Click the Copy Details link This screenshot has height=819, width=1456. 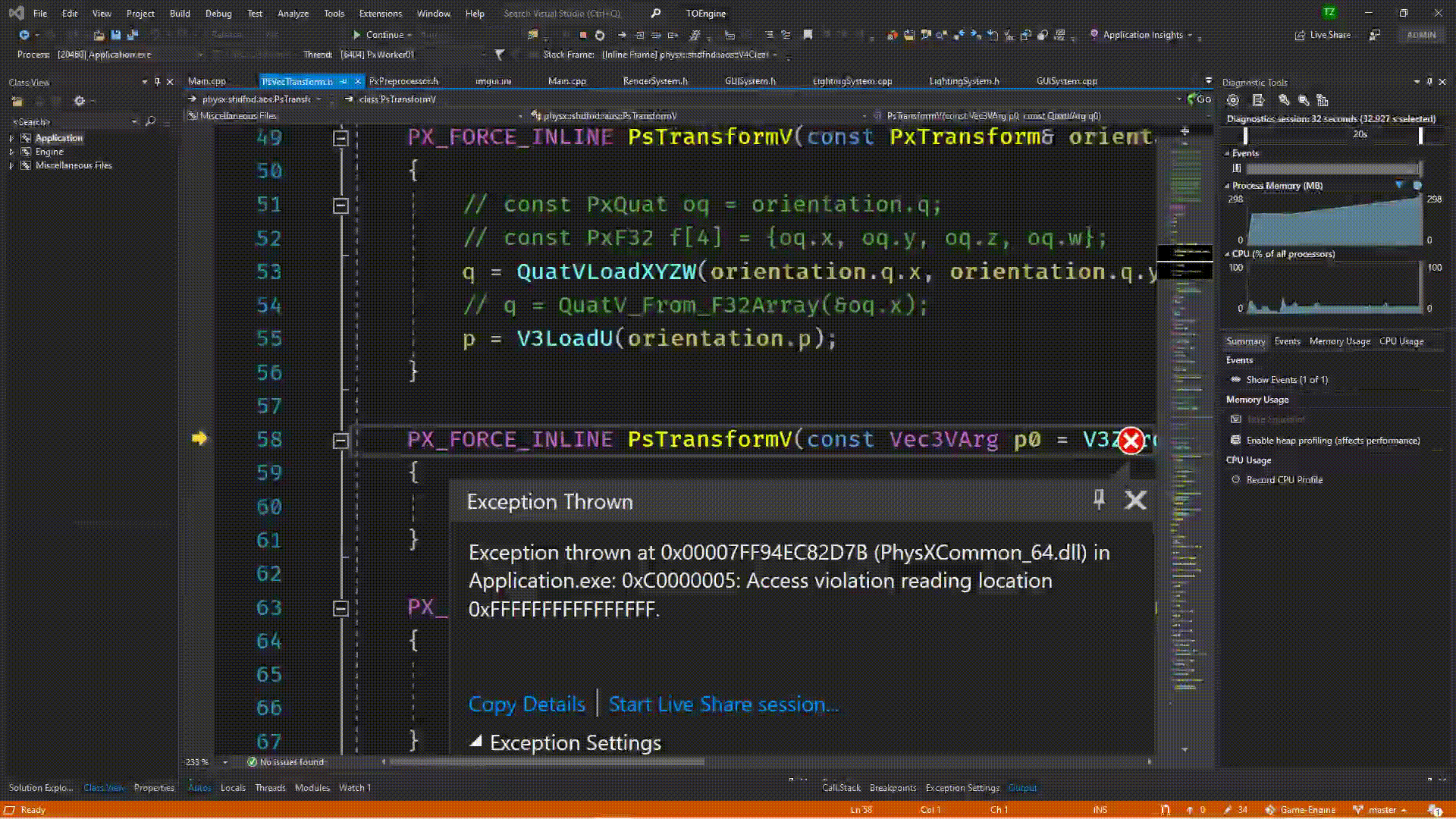(526, 704)
